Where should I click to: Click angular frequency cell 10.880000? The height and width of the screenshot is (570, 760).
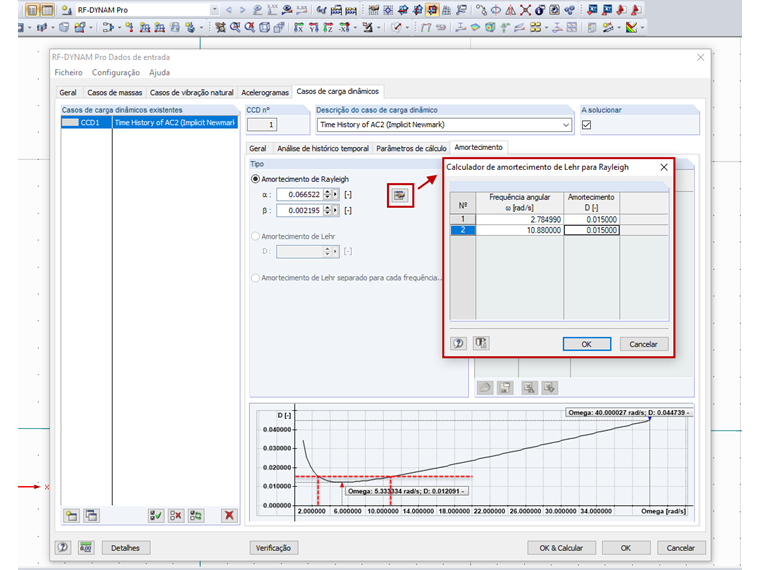coord(520,230)
